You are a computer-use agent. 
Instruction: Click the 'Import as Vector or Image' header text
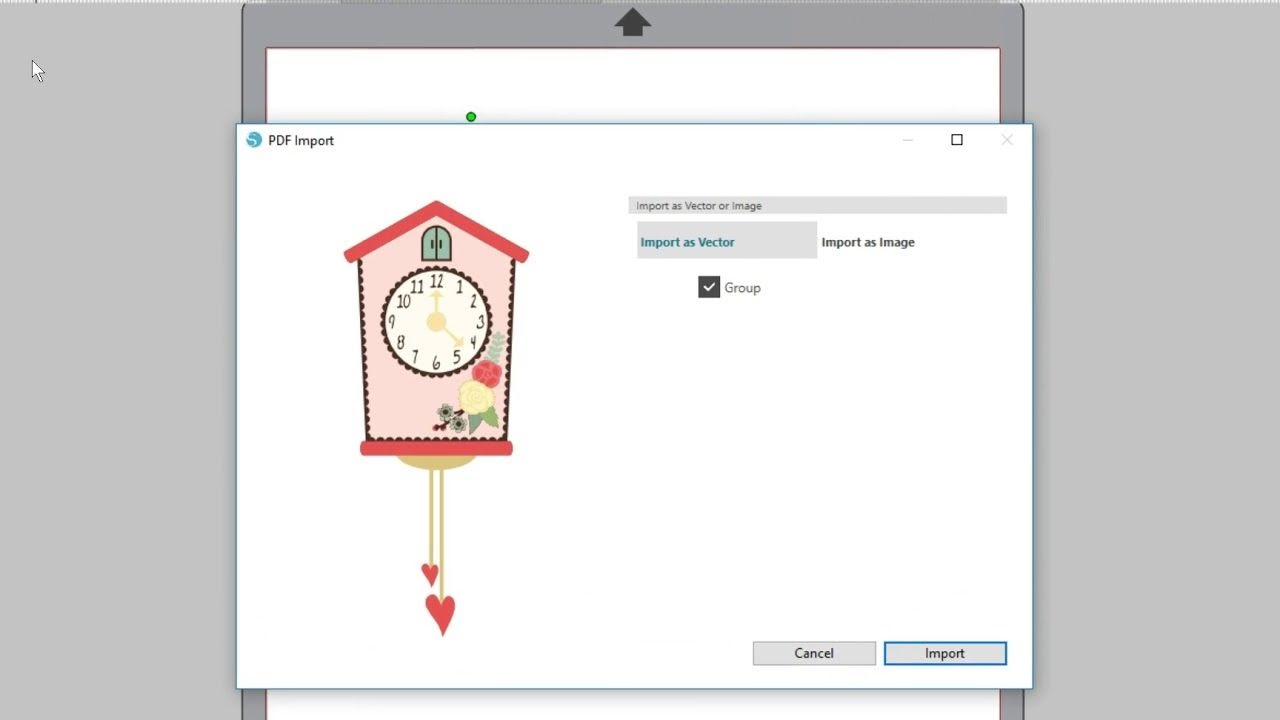pyautogui.click(x=699, y=206)
